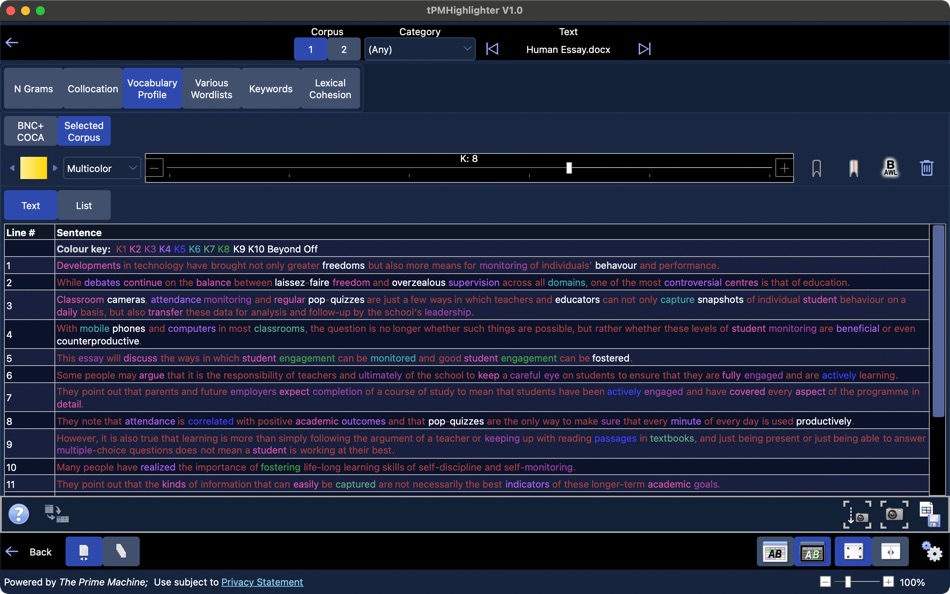Open the Multicolor dropdown
950x594 pixels.
coord(102,168)
